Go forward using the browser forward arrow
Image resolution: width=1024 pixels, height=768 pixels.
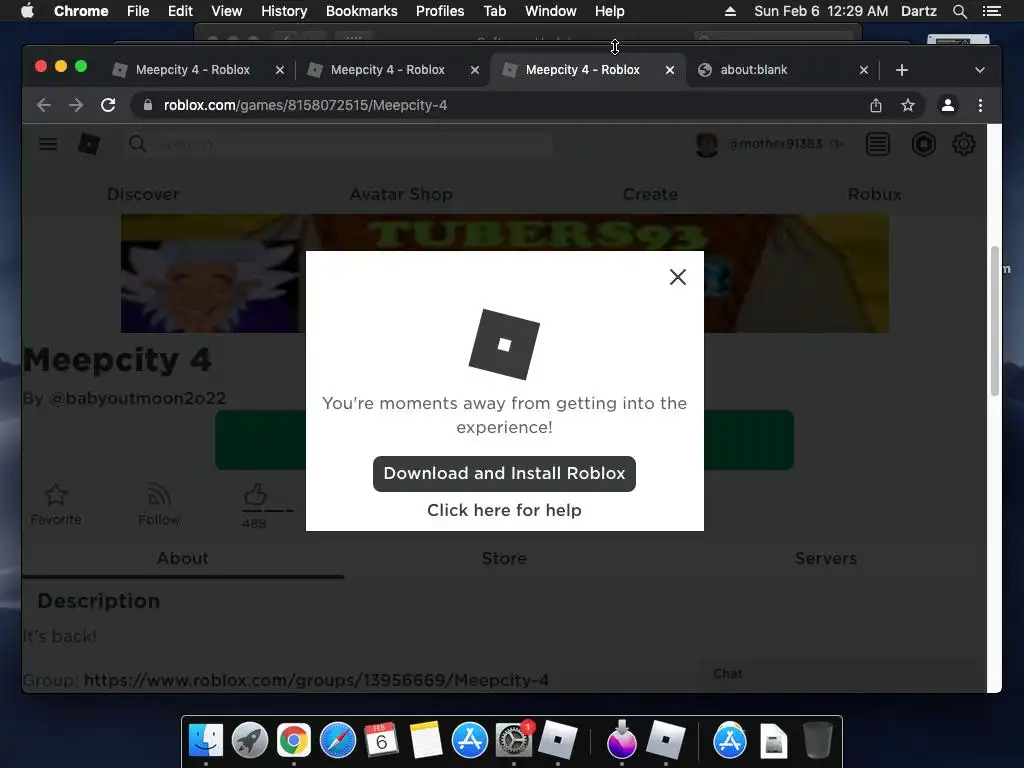click(x=76, y=105)
